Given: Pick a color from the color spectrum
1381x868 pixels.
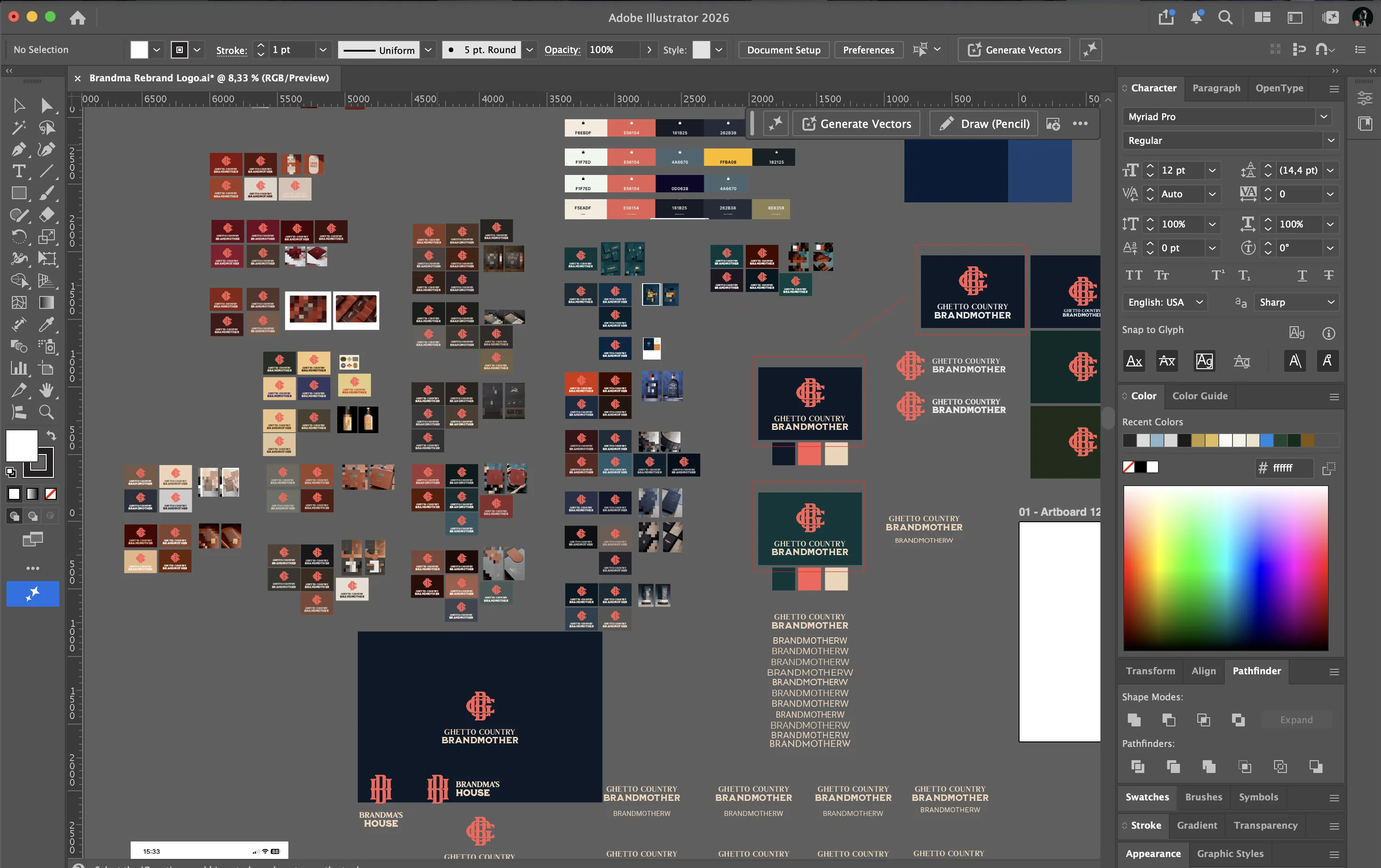Looking at the screenshot, I should pos(1226,568).
